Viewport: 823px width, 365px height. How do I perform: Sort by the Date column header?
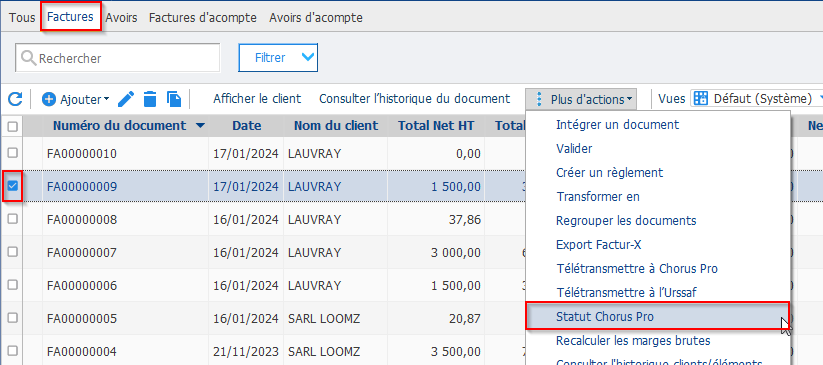point(247,126)
